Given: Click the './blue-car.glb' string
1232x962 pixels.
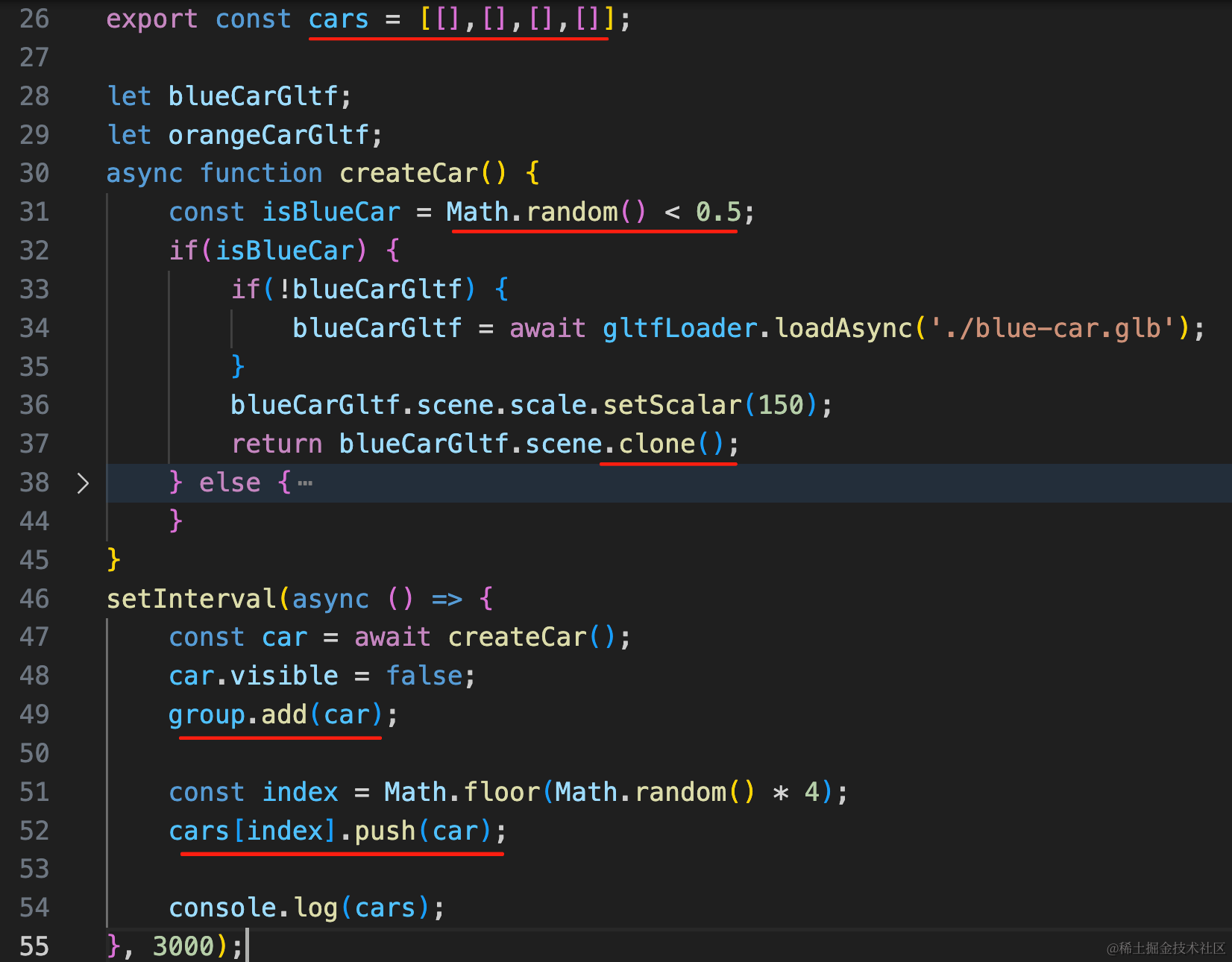Looking at the screenshot, I should pyautogui.click(x=1052, y=328).
